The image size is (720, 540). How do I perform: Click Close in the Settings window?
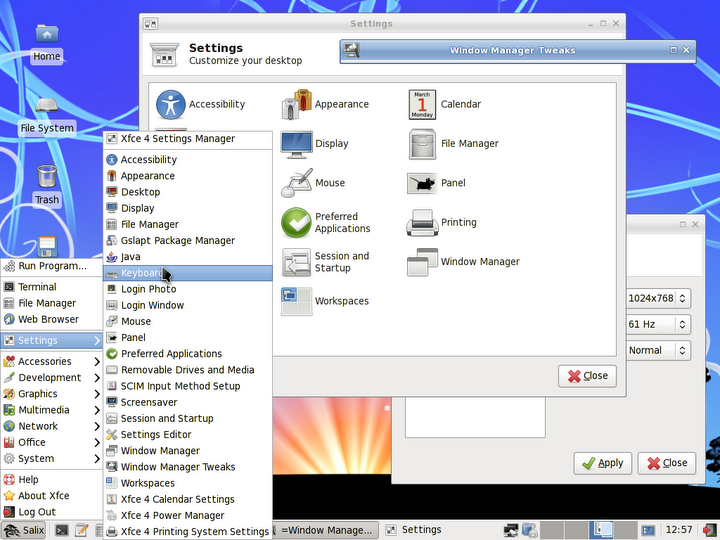tap(587, 376)
